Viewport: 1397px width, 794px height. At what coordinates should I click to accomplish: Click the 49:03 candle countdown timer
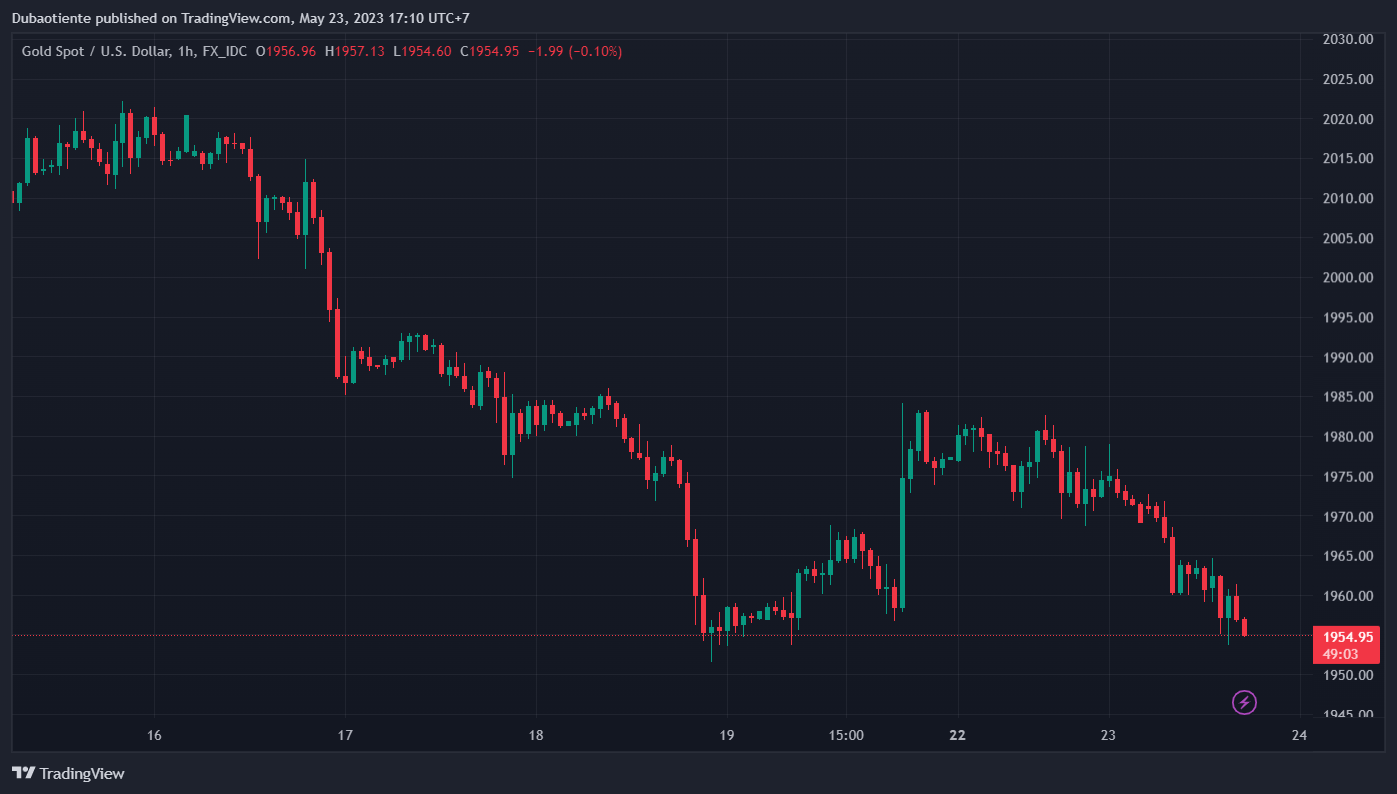1340,654
